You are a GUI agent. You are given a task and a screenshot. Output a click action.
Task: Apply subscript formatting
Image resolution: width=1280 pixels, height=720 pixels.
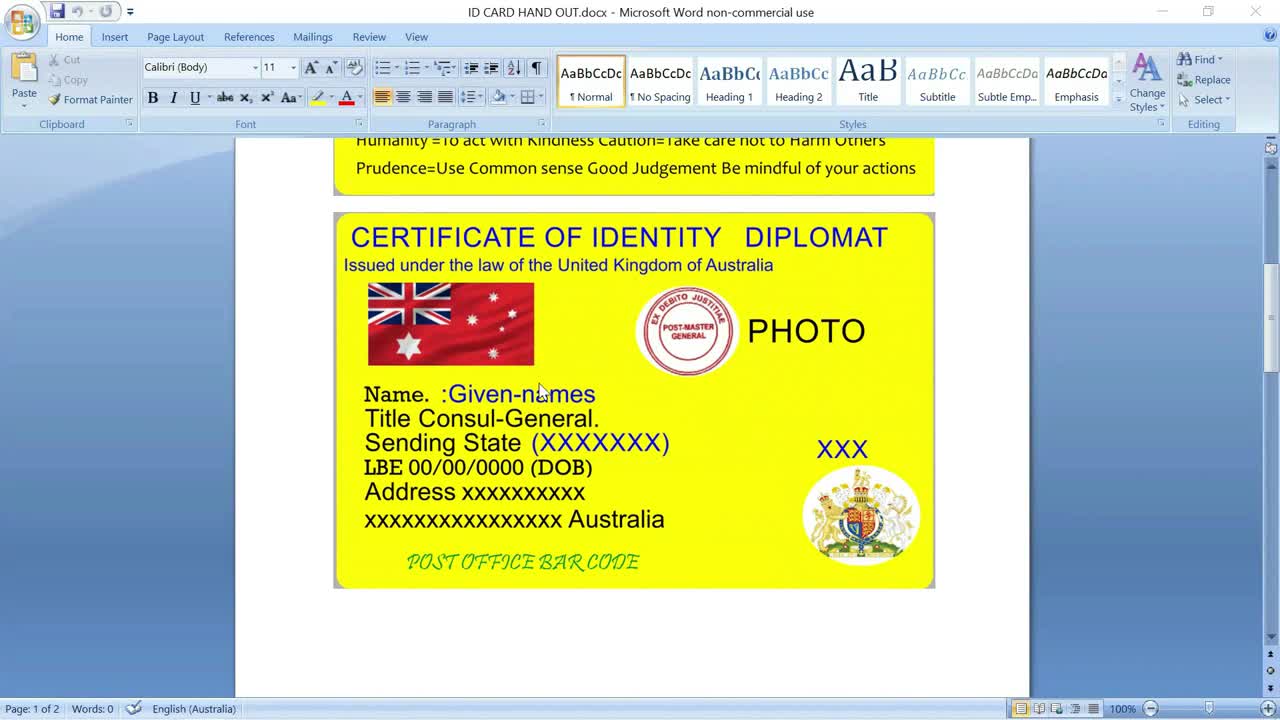coord(246,97)
